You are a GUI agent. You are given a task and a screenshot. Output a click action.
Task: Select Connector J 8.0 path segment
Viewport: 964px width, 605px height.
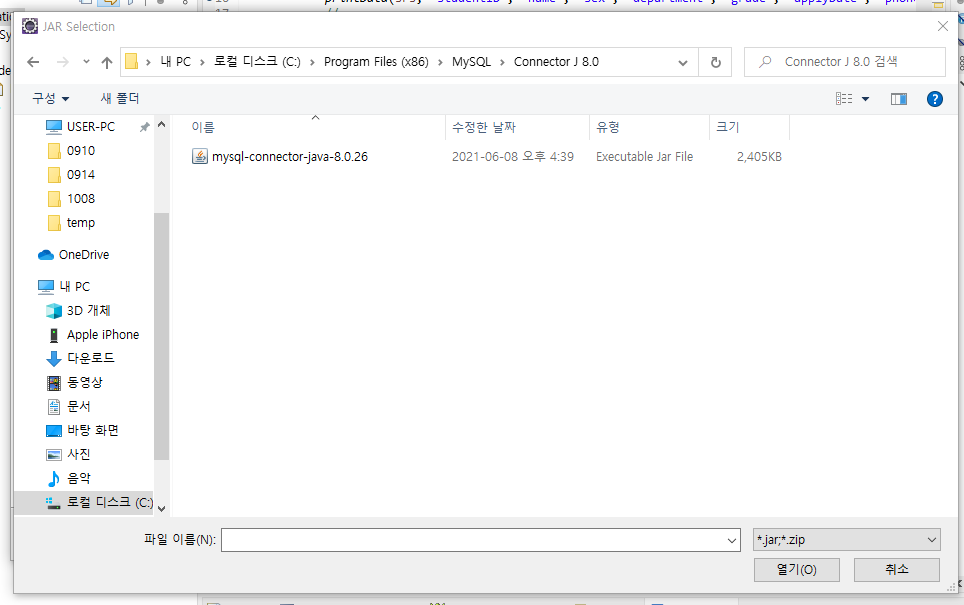[556, 61]
